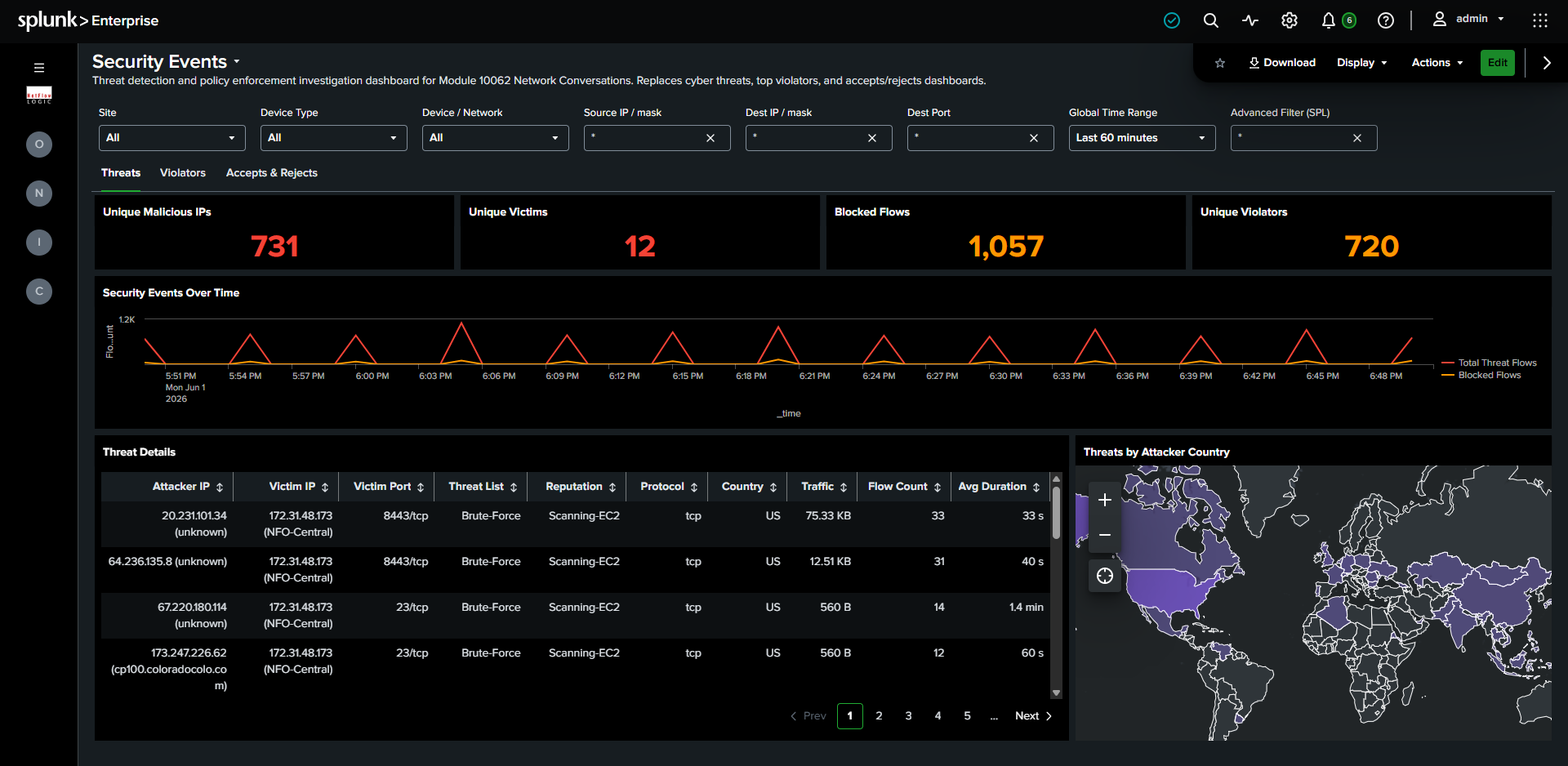Image resolution: width=1568 pixels, height=766 pixels.
Task: Open the search magnifier icon in header
Action: (x=1211, y=20)
